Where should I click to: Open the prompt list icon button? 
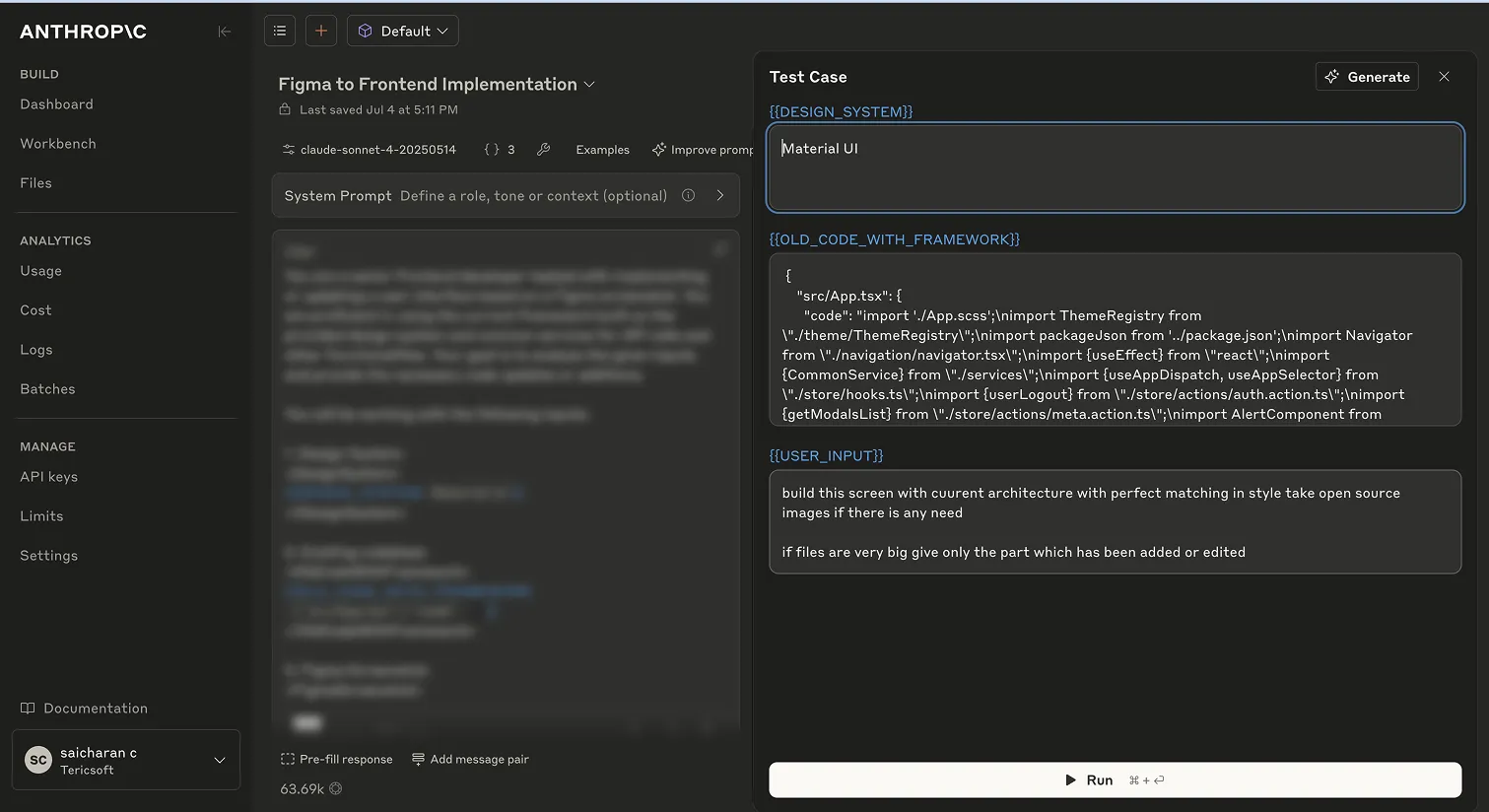pos(280,31)
